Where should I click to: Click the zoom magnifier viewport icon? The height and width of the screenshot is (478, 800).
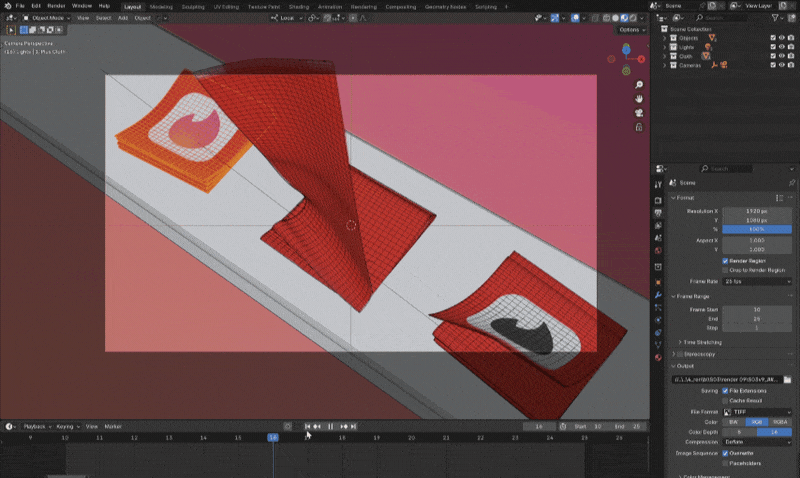(x=639, y=84)
